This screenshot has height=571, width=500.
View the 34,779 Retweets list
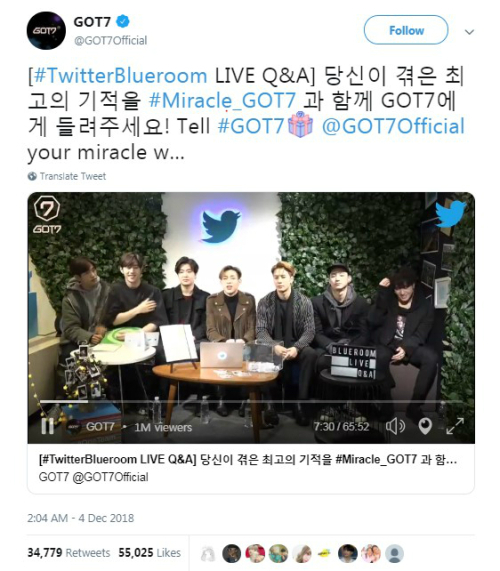[68, 553]
